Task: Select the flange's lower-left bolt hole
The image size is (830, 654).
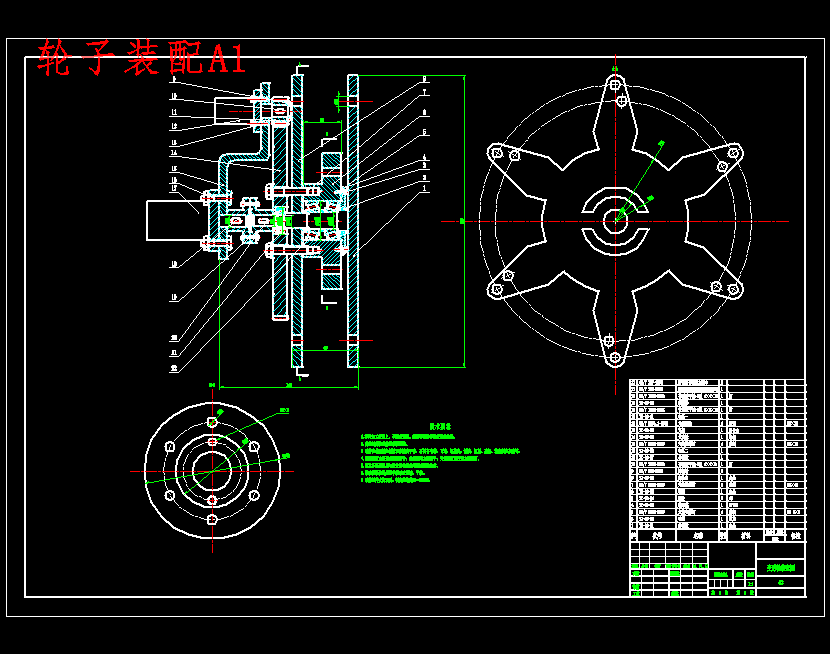Action: pos(170,495)
